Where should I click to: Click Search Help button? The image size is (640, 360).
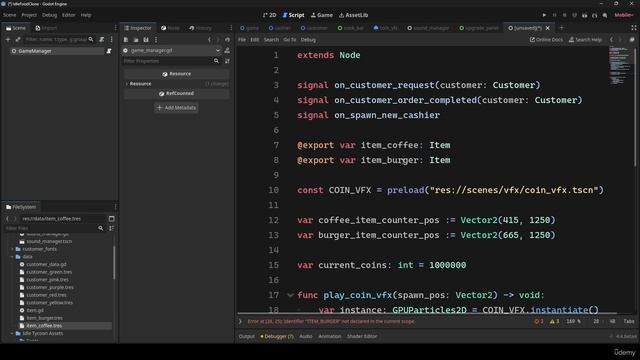(585, 40)
